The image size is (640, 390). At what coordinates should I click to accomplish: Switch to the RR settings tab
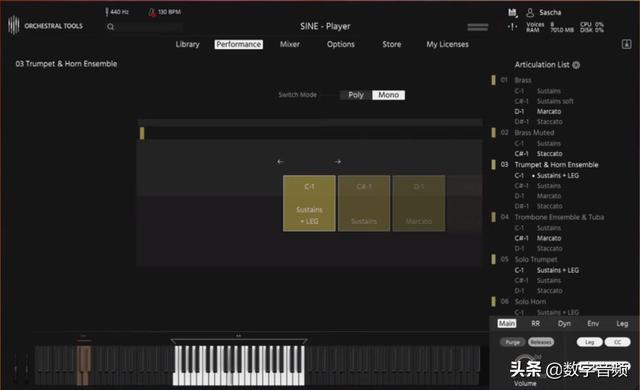pos(536,324)
